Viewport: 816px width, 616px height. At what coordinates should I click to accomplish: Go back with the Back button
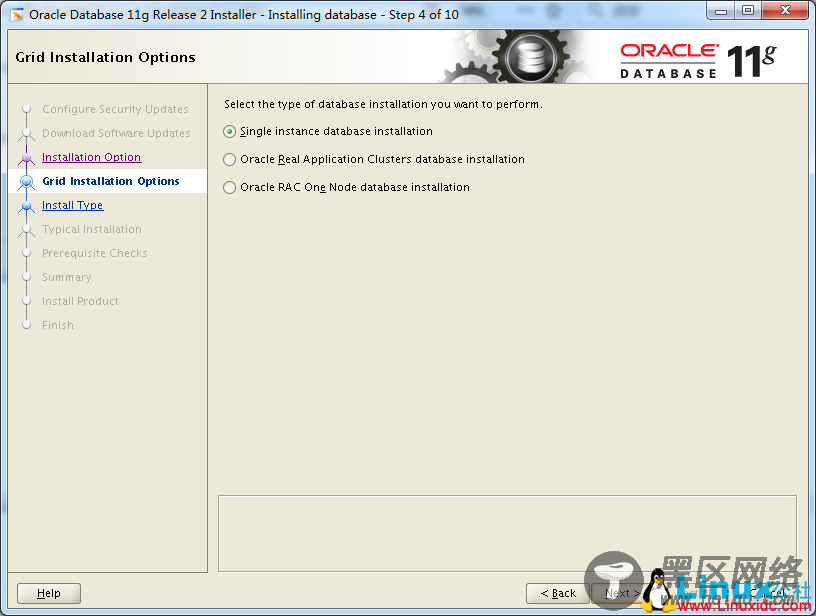pos(558,593)
